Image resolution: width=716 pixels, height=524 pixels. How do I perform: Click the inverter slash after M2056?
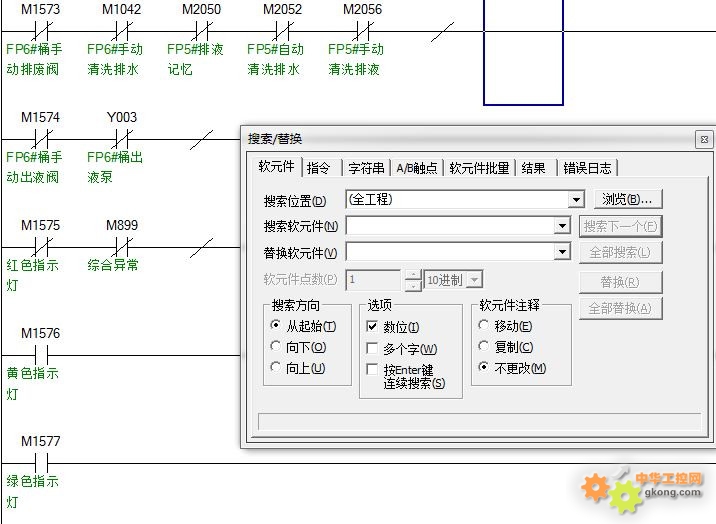[442, 31]
